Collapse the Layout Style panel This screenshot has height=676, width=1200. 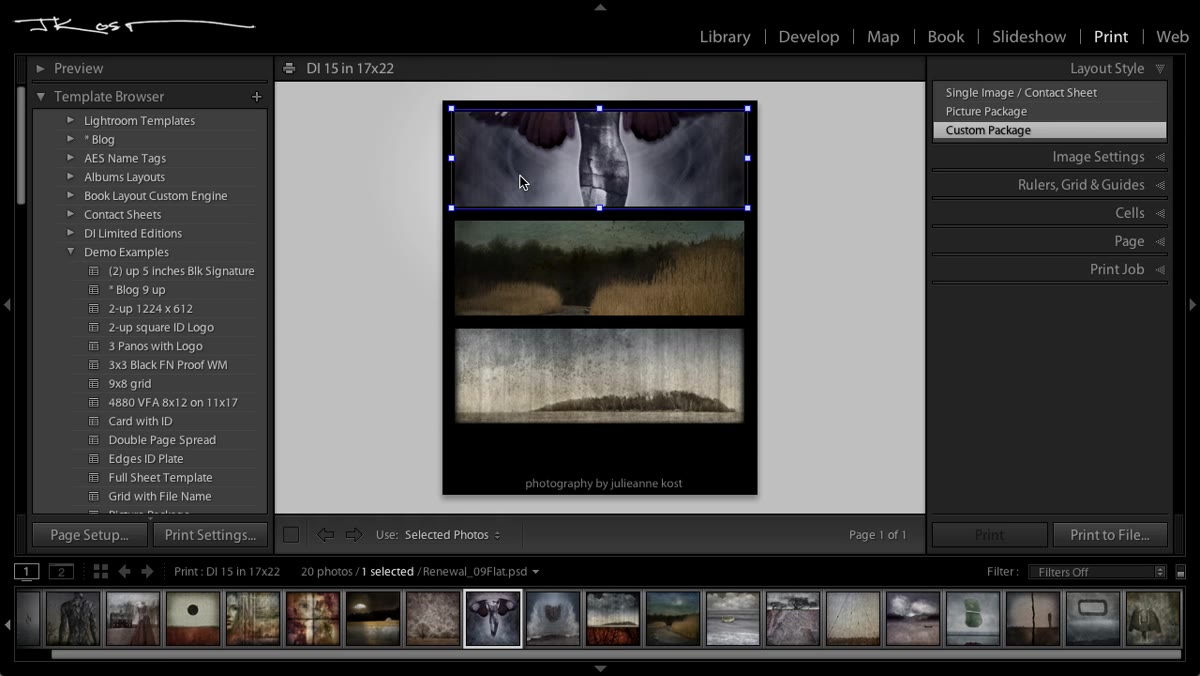coord(1160,69)
